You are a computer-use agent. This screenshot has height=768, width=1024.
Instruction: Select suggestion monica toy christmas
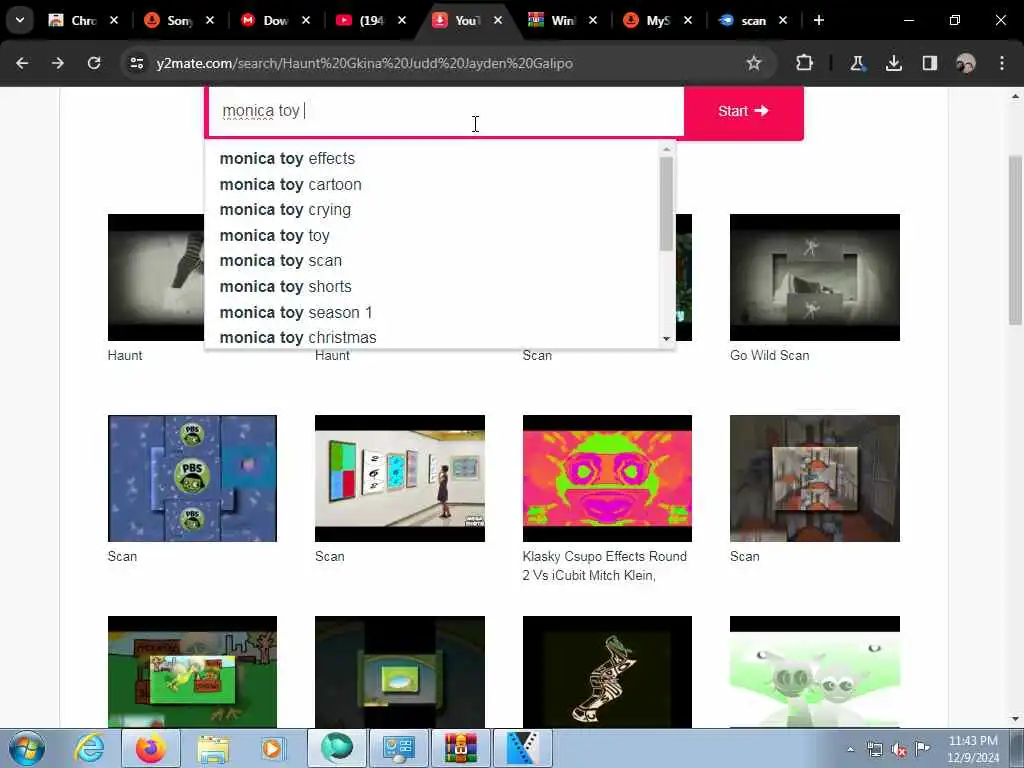432,337
